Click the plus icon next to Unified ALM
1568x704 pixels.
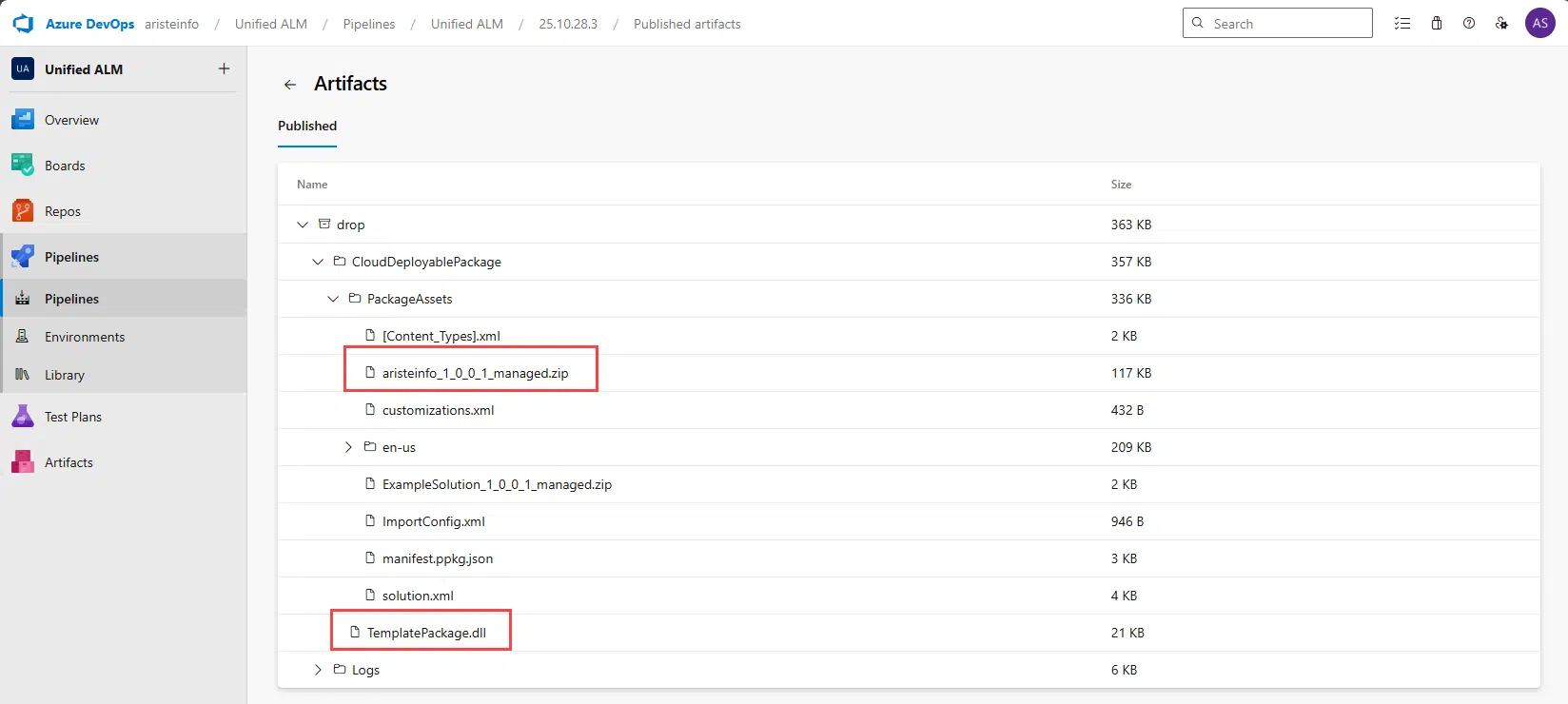224,68
